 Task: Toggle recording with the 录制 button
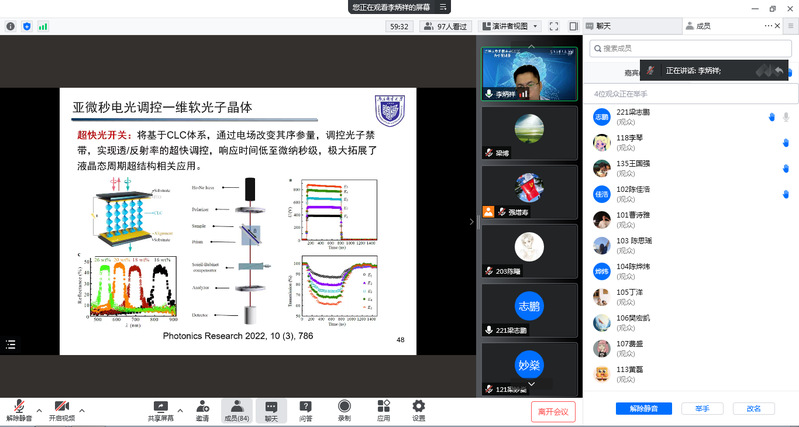tap(344, 409)
